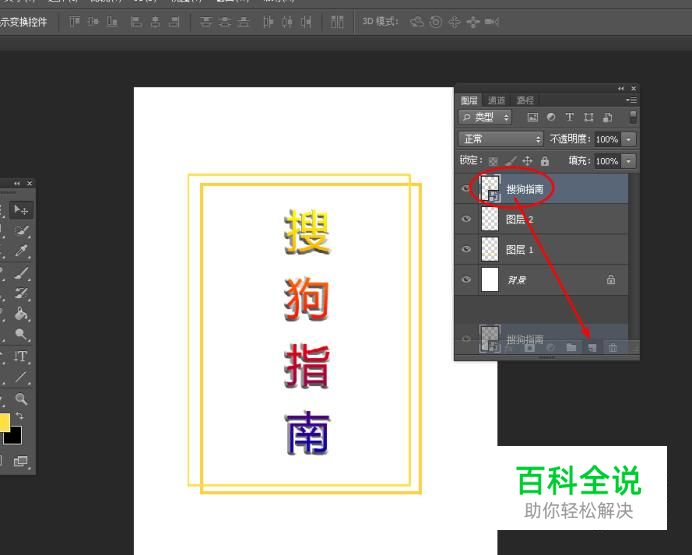692x555 pixels.
Task: Select the Line tool
Action: (21, 377)
